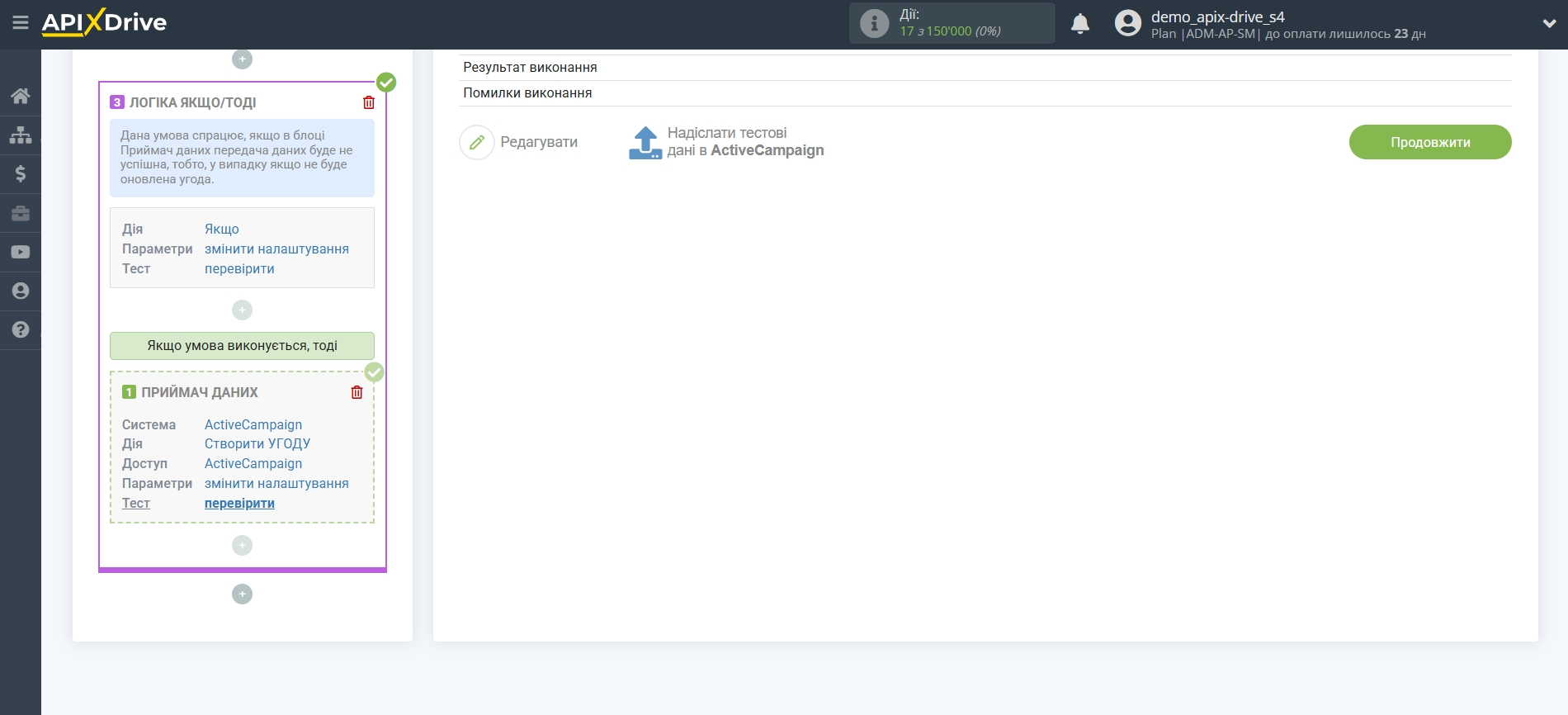Add a step below ПРИЙМАЧ ДАНИХ card
This screenshot has height=715, width=1568.
[x=242, y=545]
